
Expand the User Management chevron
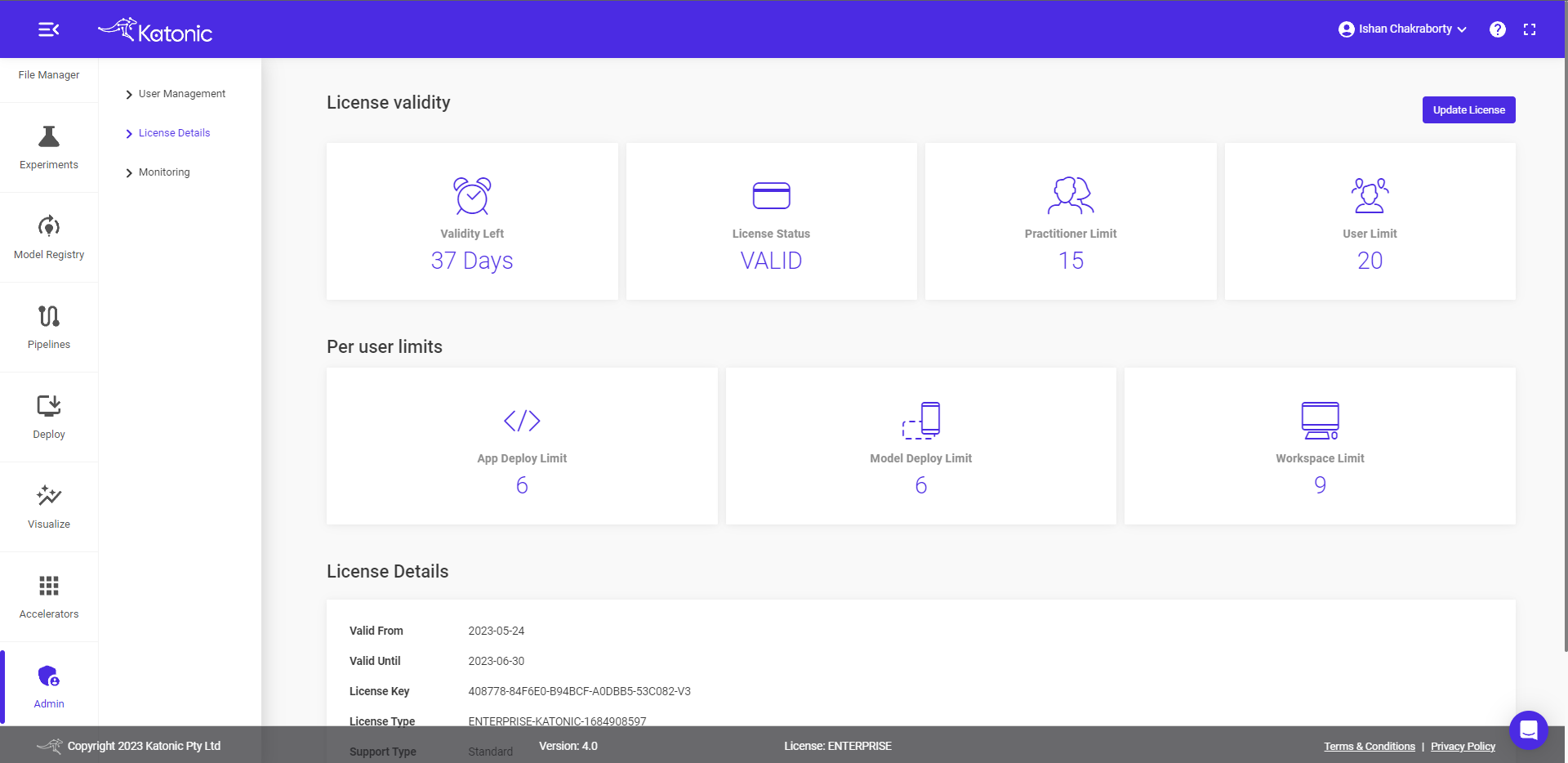129,95
